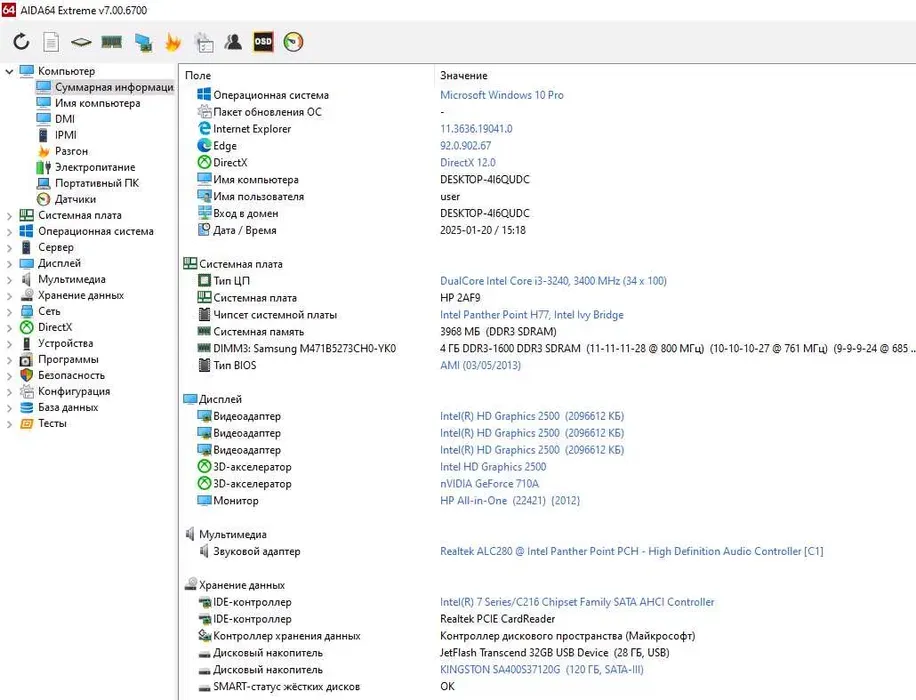Select the DIMM3: Samsung M471B5273CH0-YK0 row
The height and width of the screenshot is (700, 916).
[x=297, y=348]
